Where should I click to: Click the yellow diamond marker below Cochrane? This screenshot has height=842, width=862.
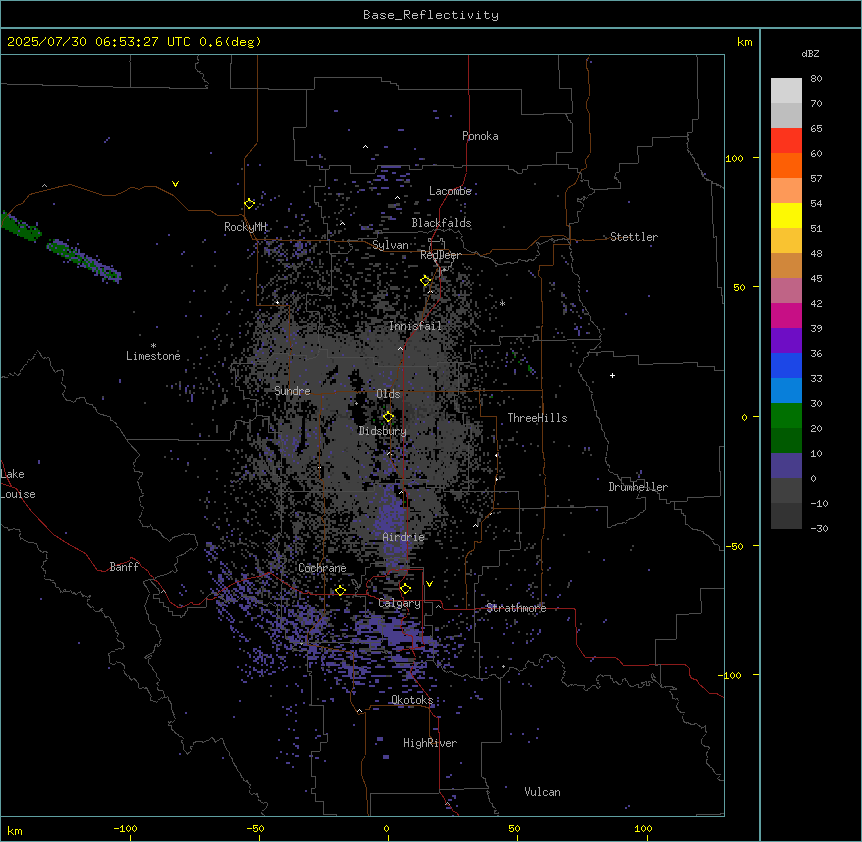[x=340, y=590]
